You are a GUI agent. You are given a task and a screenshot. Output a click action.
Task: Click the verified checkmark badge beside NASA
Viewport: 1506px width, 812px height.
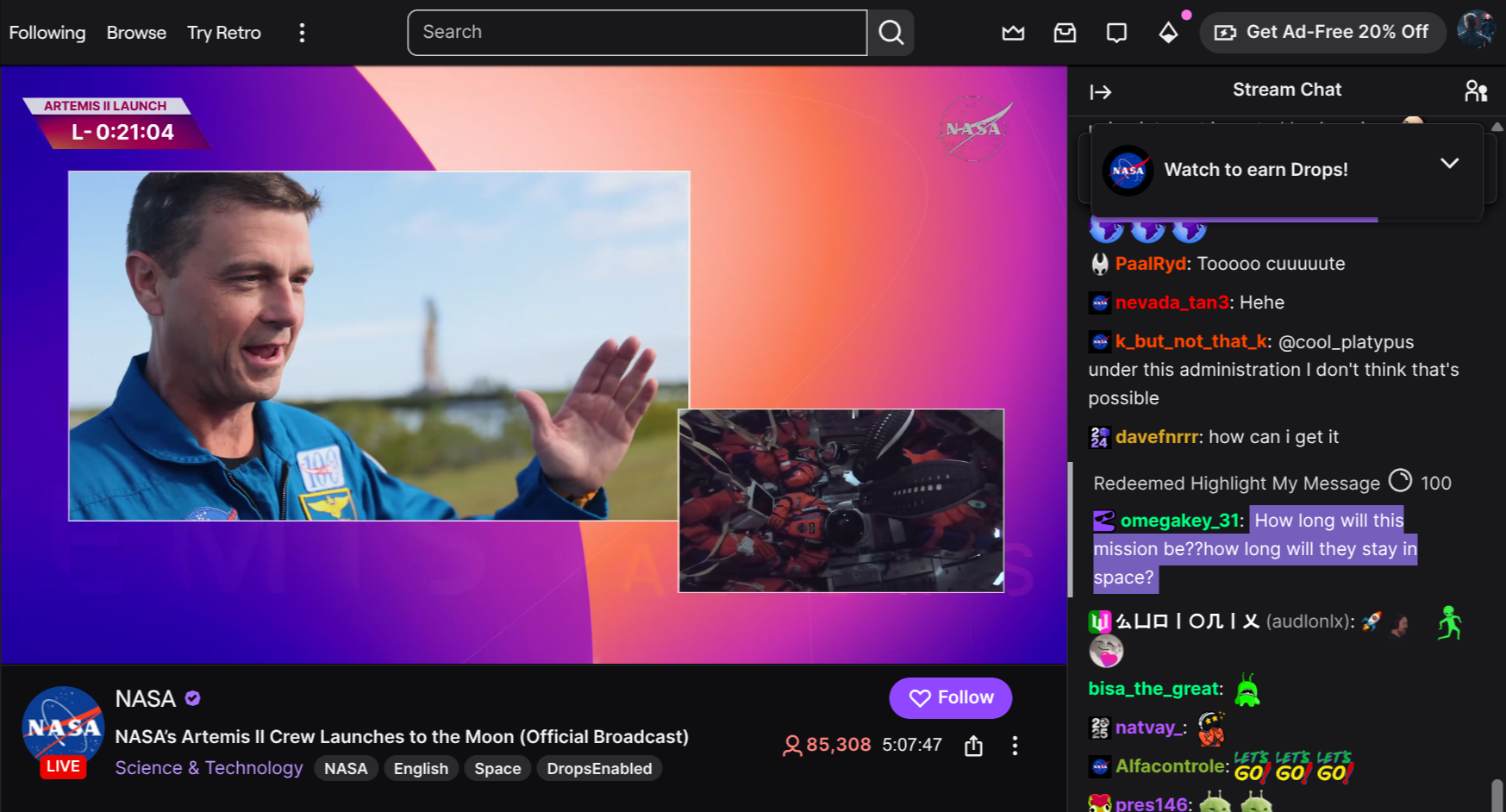[193, 698]
